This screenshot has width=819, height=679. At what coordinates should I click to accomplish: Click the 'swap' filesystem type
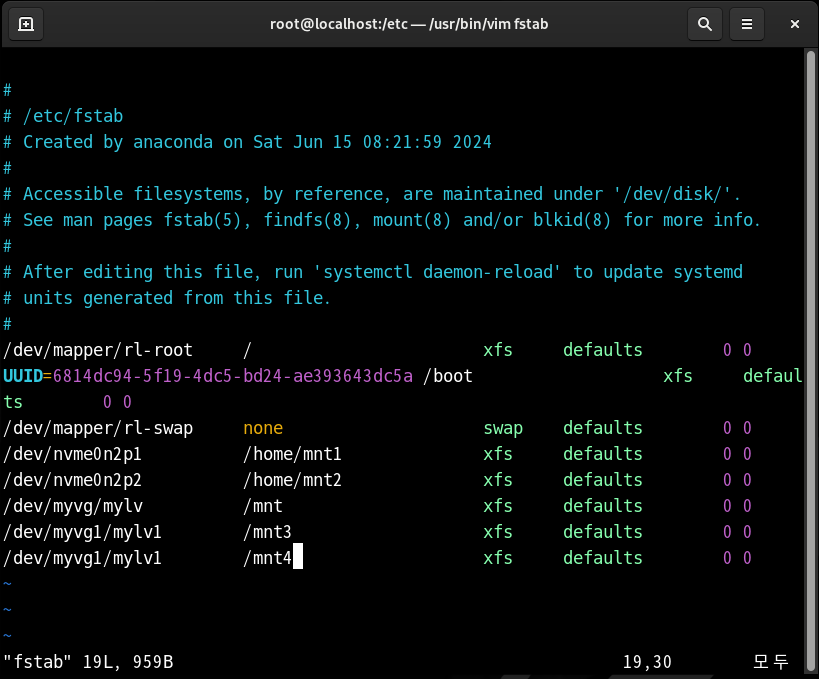(x=503, y=428)
